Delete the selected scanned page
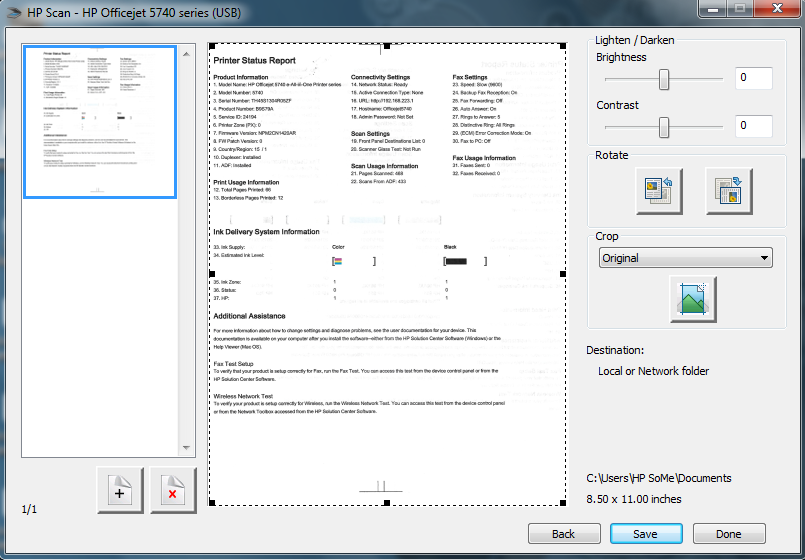Viewport: 805px width, 560px height. [173, 490]
